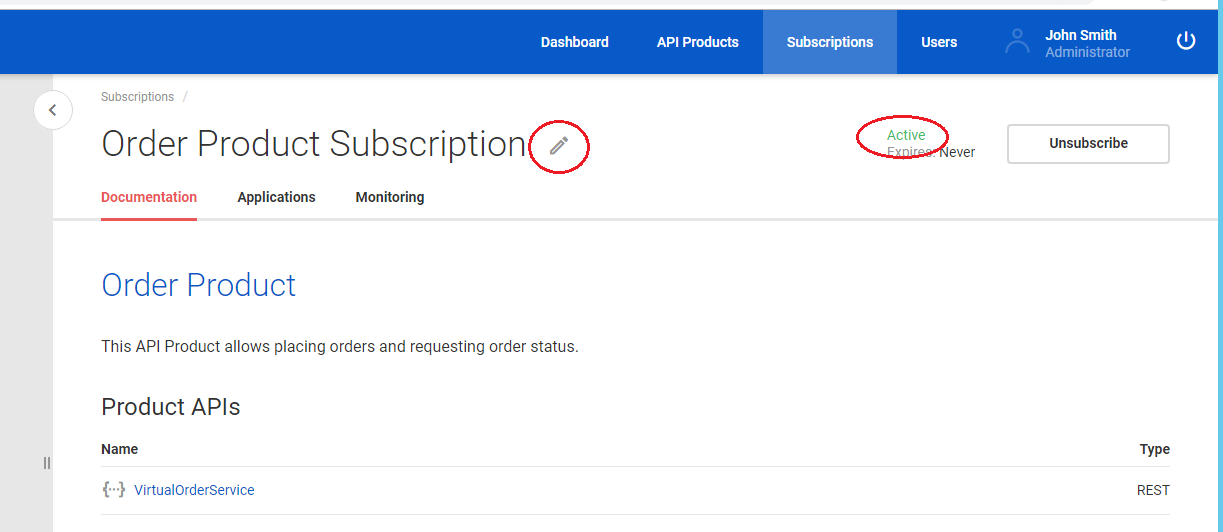Open the Dashboard menu item
The height and width of the screenshot is (532, 1223).
tap(575, 42)
